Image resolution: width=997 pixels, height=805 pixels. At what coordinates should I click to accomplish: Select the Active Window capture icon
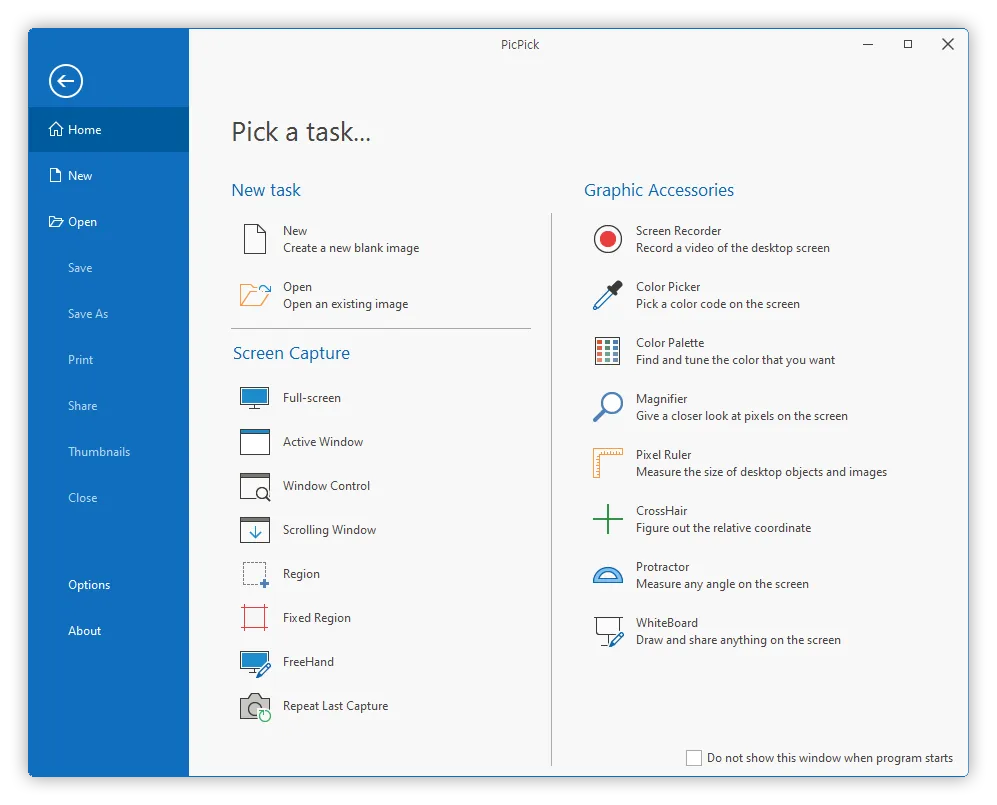254,442
